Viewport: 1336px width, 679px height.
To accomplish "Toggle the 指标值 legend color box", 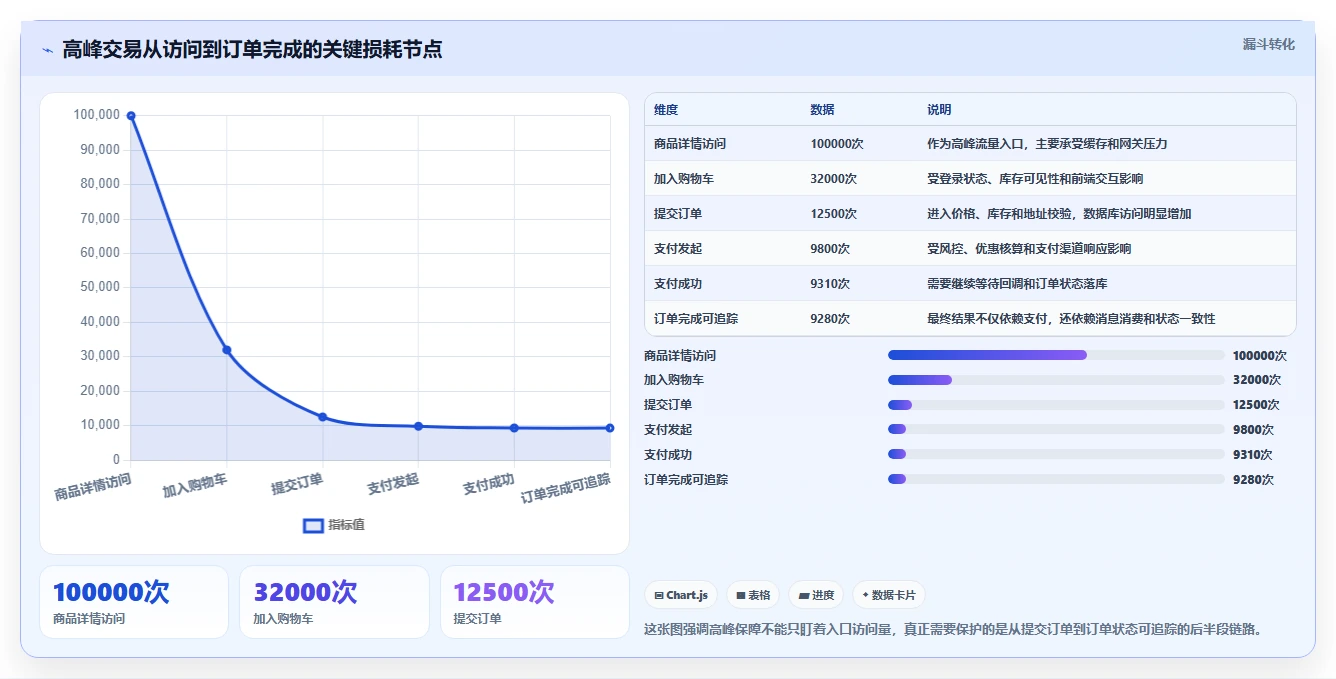I will coord(313,525).
